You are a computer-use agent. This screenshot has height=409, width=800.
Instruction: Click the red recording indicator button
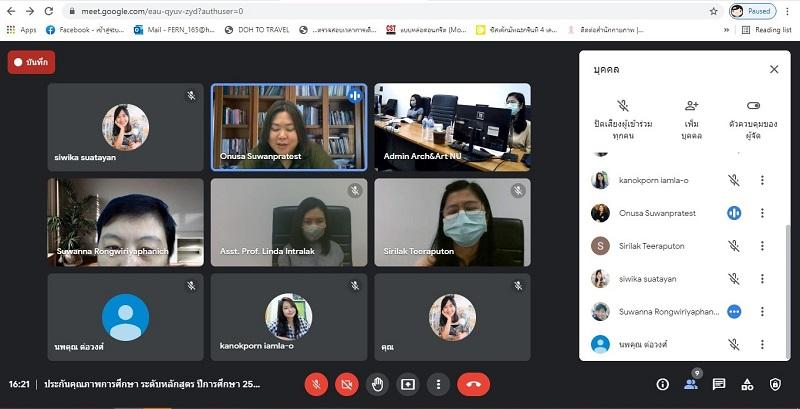click(x=31, y=62)
